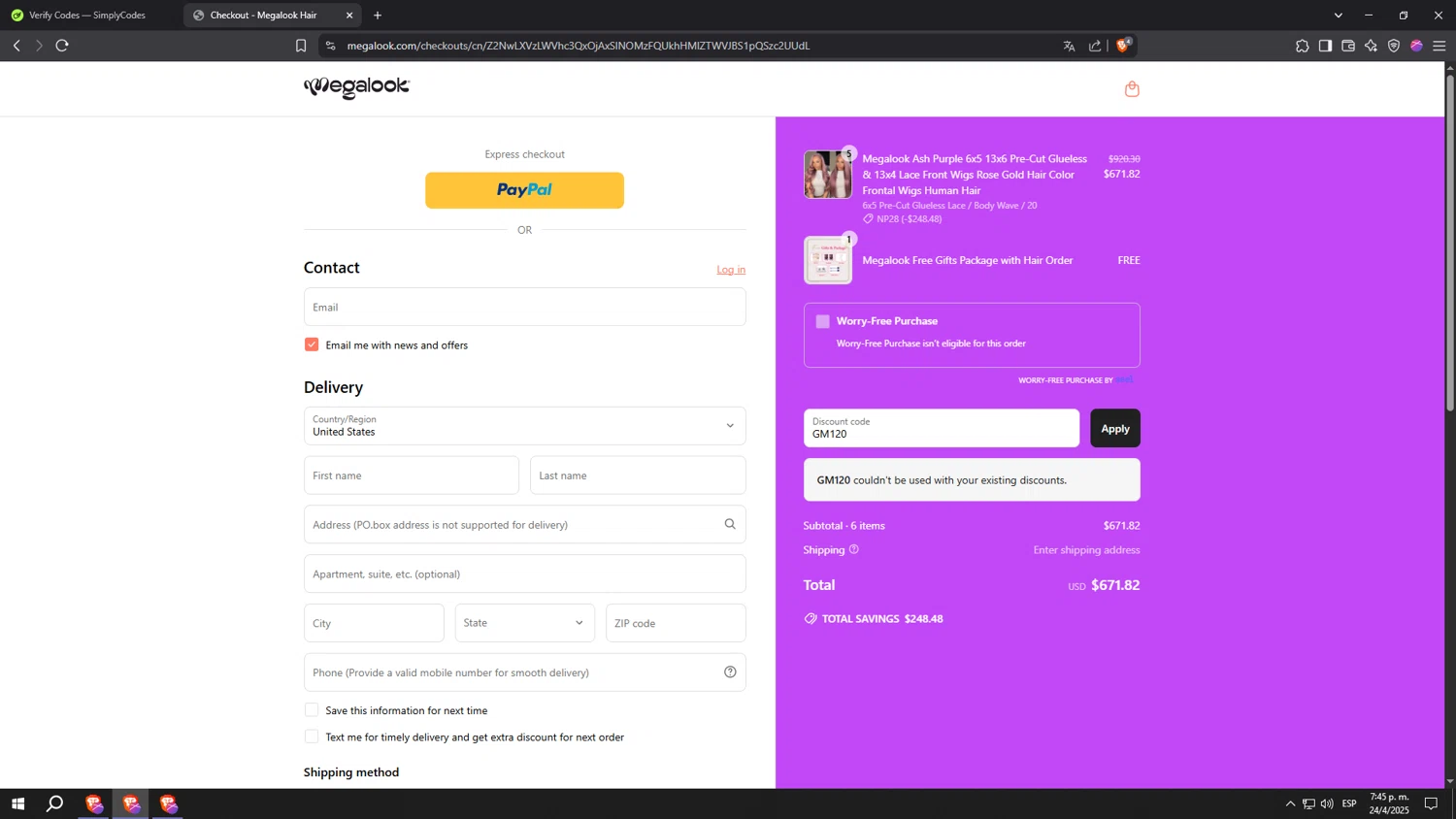Screen dimensions: 1456x819
Task: Click the GM120 error message text
Action: (942, 480)
